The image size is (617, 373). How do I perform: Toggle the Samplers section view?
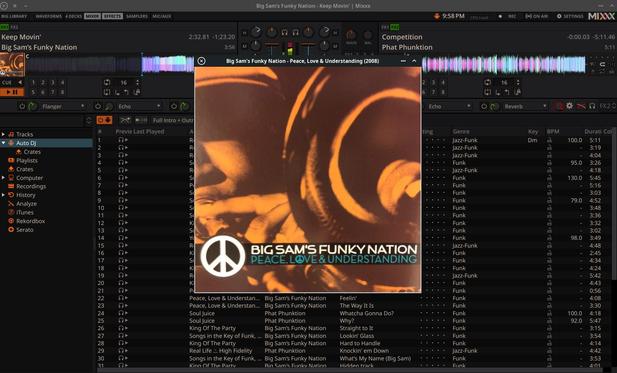[x=137, y=16]
